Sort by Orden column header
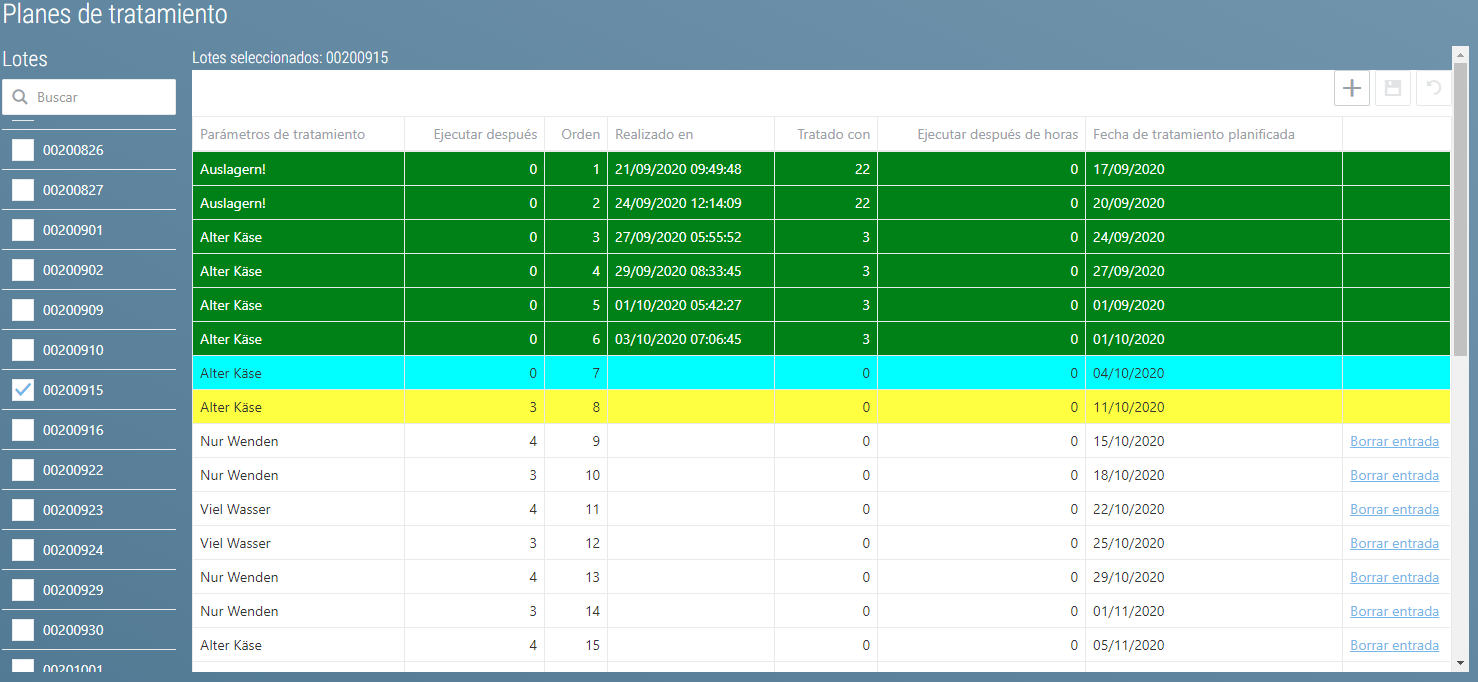1478x682 pixels. (580, 134)
